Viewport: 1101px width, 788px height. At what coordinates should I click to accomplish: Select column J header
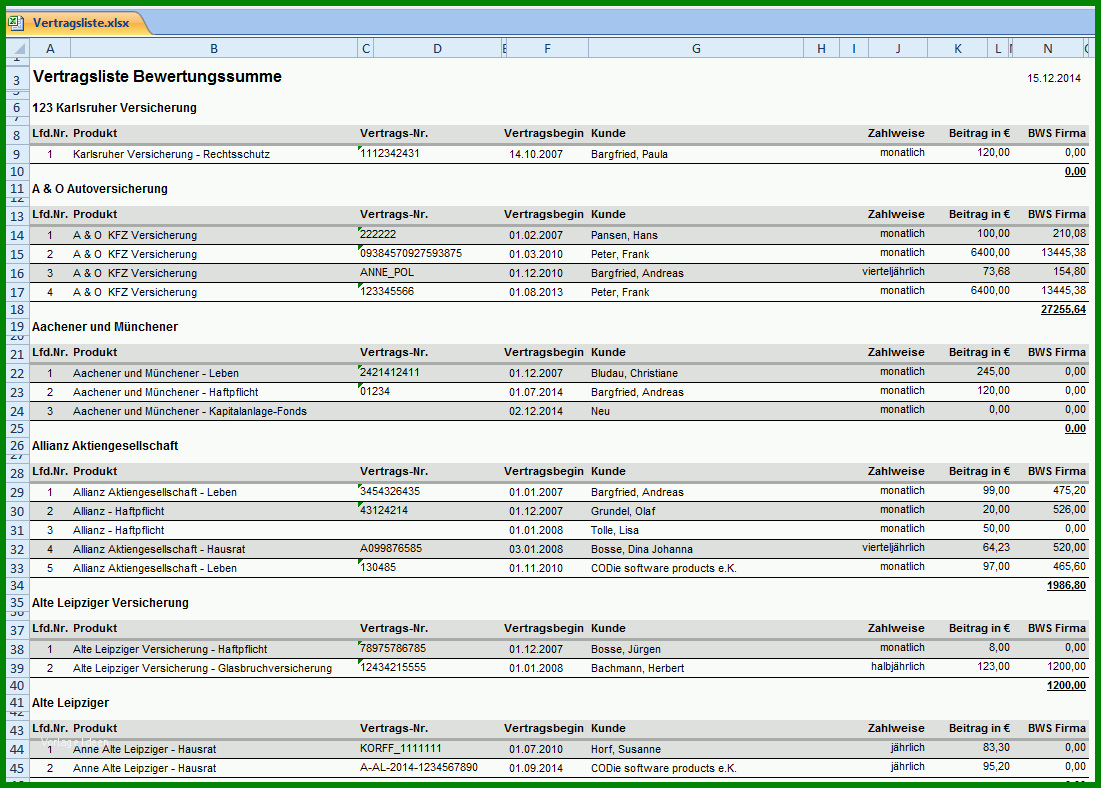[898, 48]
